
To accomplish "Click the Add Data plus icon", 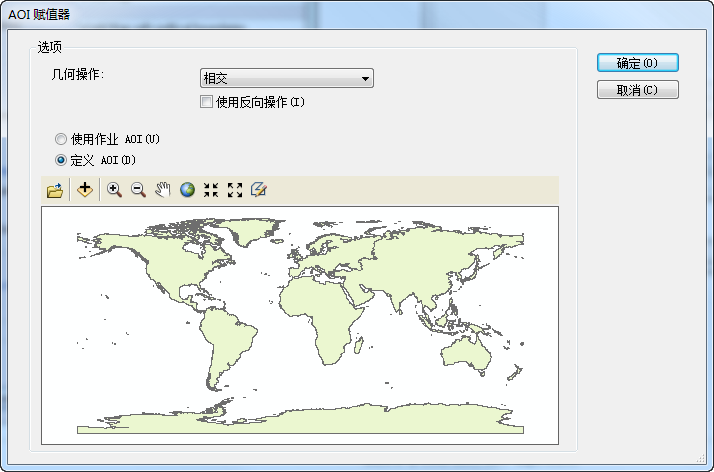I will coord(85,190).
